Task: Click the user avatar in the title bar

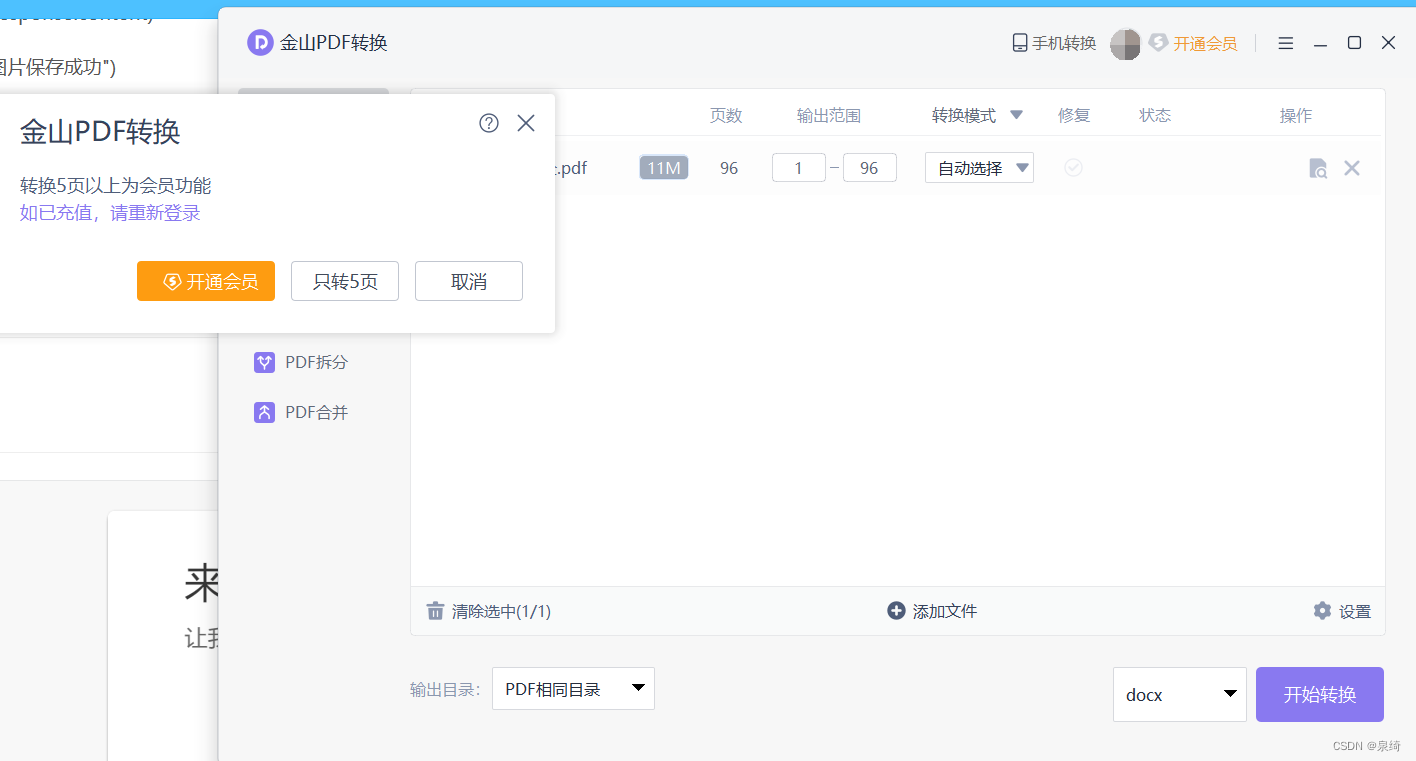Action: (x=1125, y=43)
